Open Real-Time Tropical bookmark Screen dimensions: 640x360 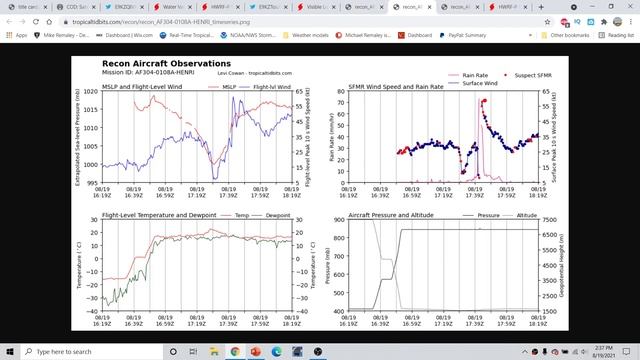pyautogui.click(x=187, y=36)
